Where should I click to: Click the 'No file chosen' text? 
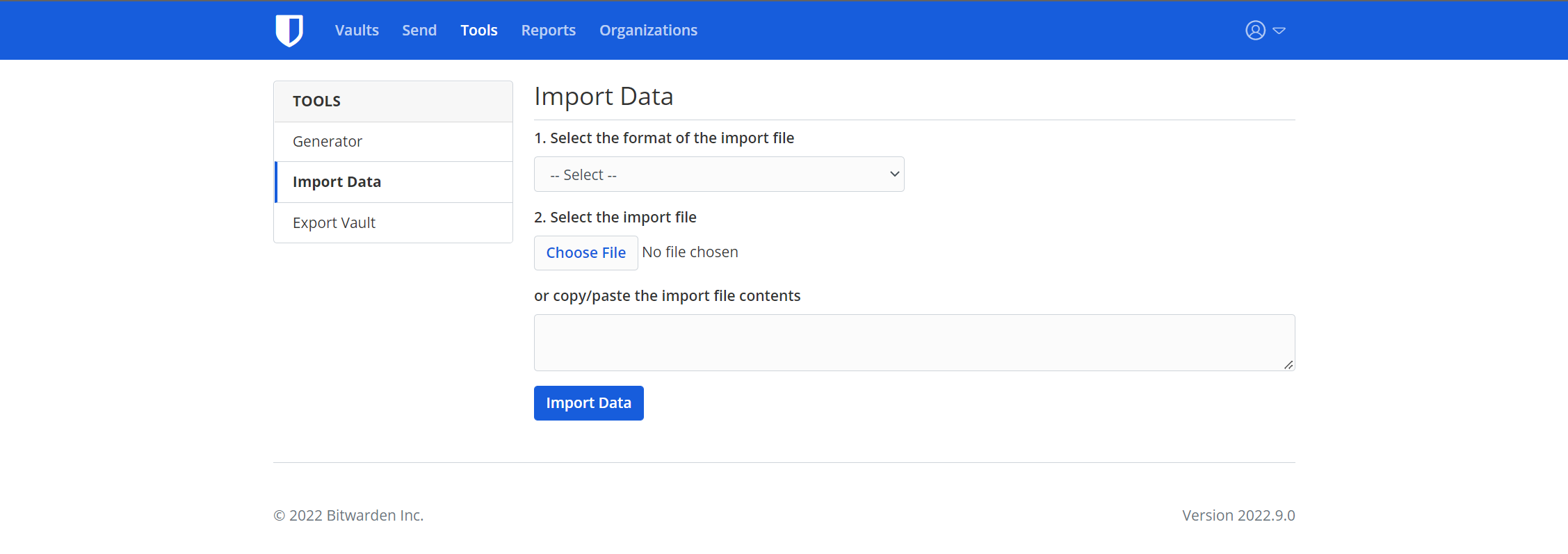point(690,252)
